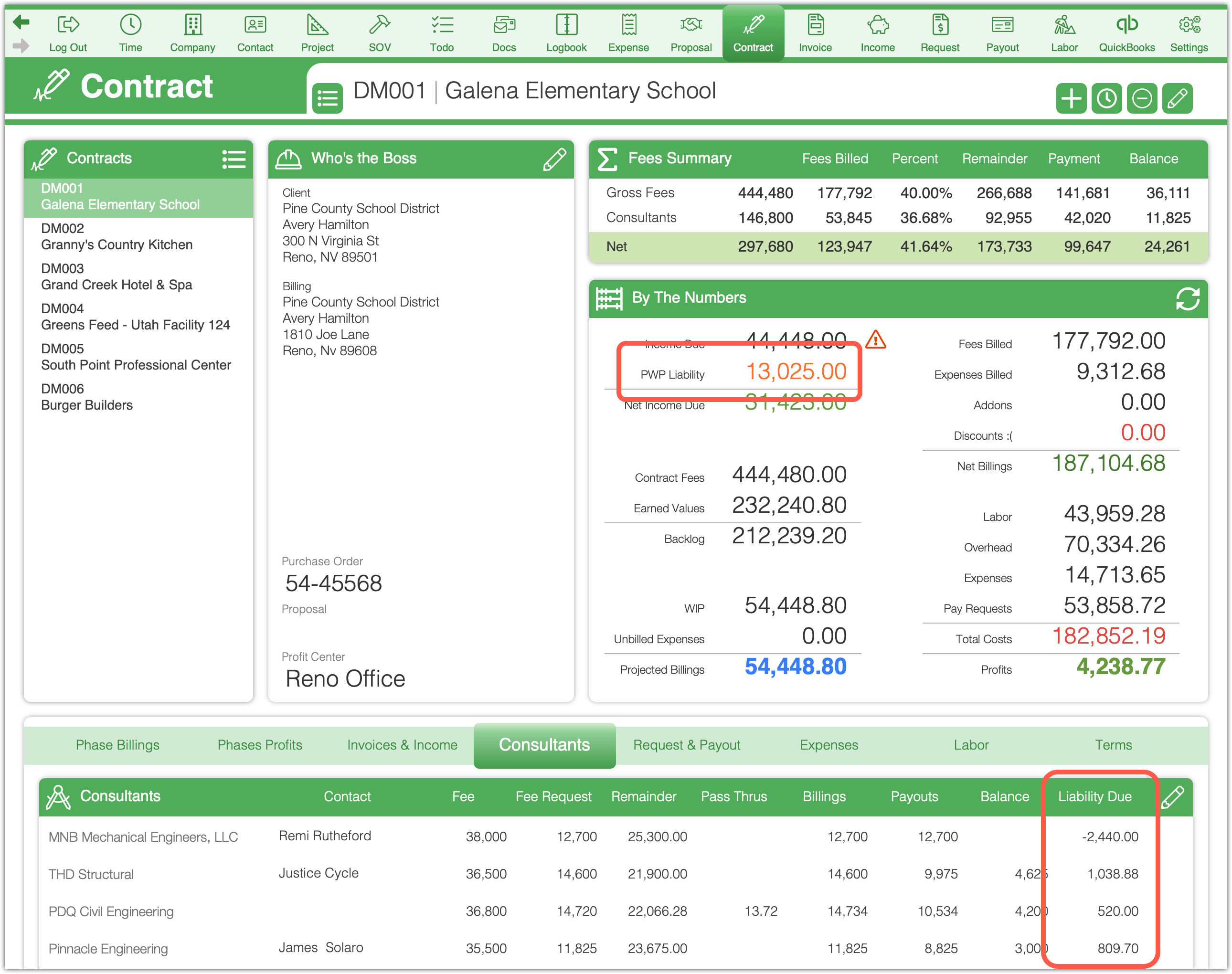The height and width of the screenshot is (974, 1232).
Task: Open the Payout module
Action: [1002, 33]
